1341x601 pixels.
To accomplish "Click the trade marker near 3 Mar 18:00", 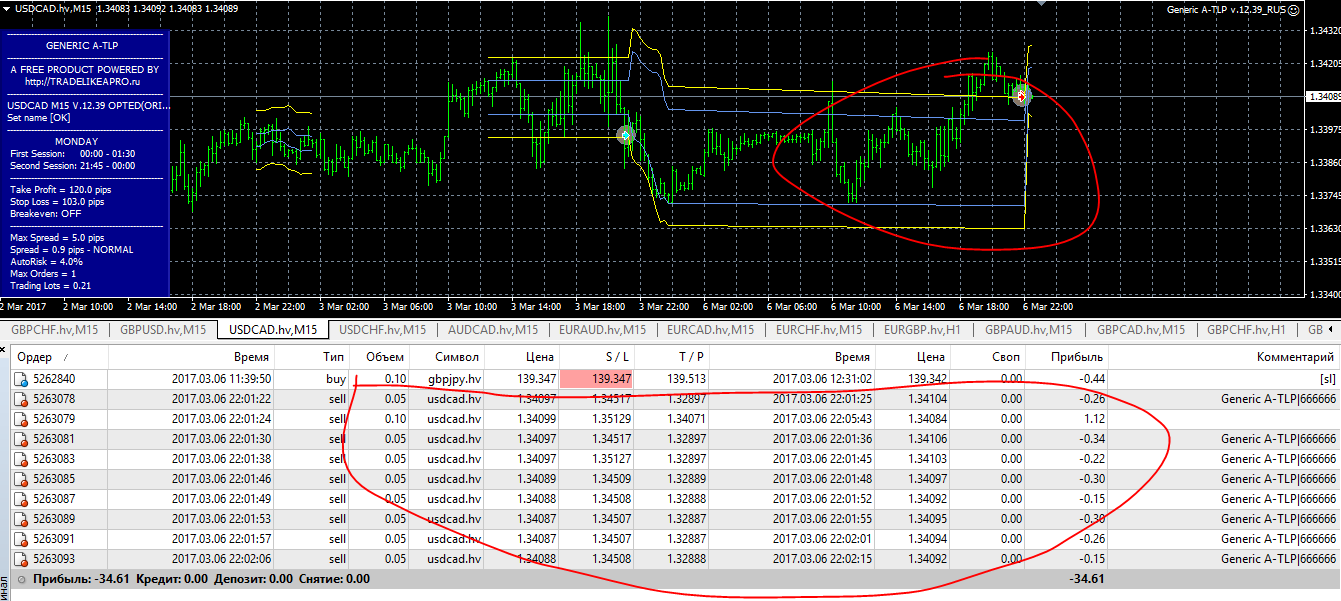I will (x=626, y=135).
